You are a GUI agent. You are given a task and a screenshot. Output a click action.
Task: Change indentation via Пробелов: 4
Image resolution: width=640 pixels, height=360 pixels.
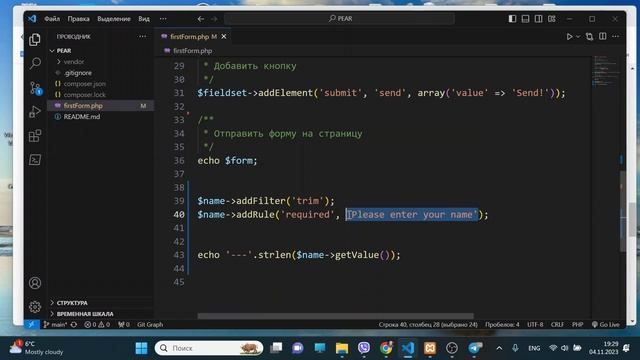pyautogui.click(x=502, y=324)
